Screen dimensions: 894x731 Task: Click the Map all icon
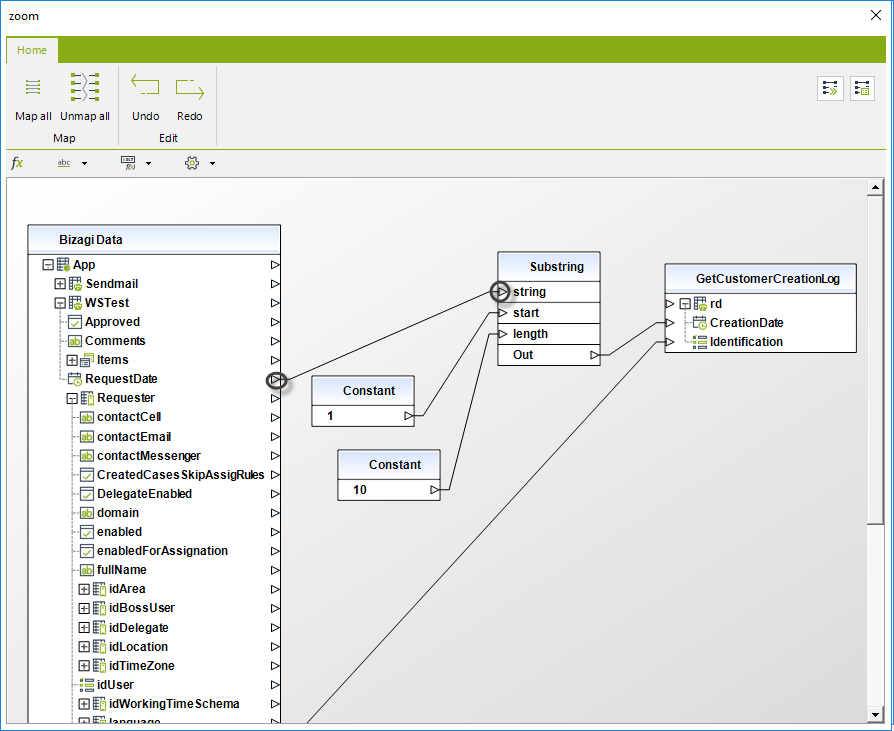coord(33,88)
